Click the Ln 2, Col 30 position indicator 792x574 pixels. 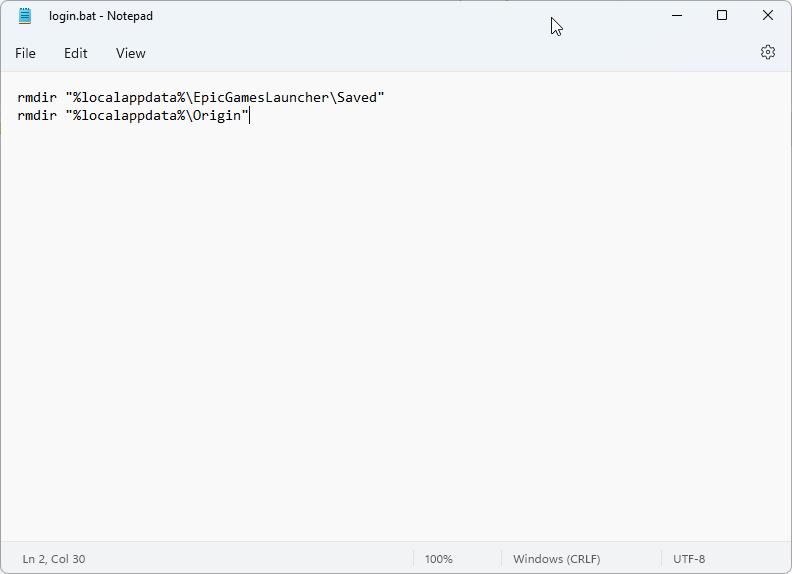54,559
